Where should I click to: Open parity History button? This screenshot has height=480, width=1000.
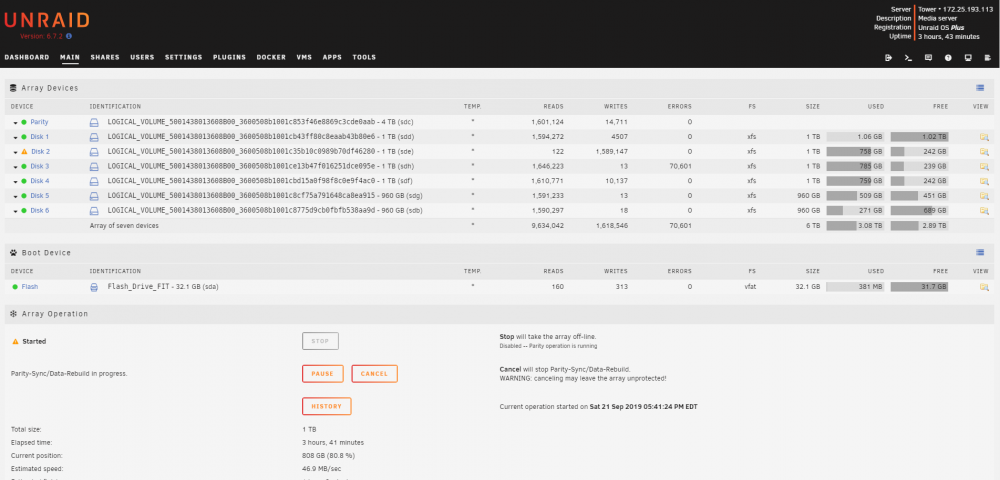[x=327, y=406]
